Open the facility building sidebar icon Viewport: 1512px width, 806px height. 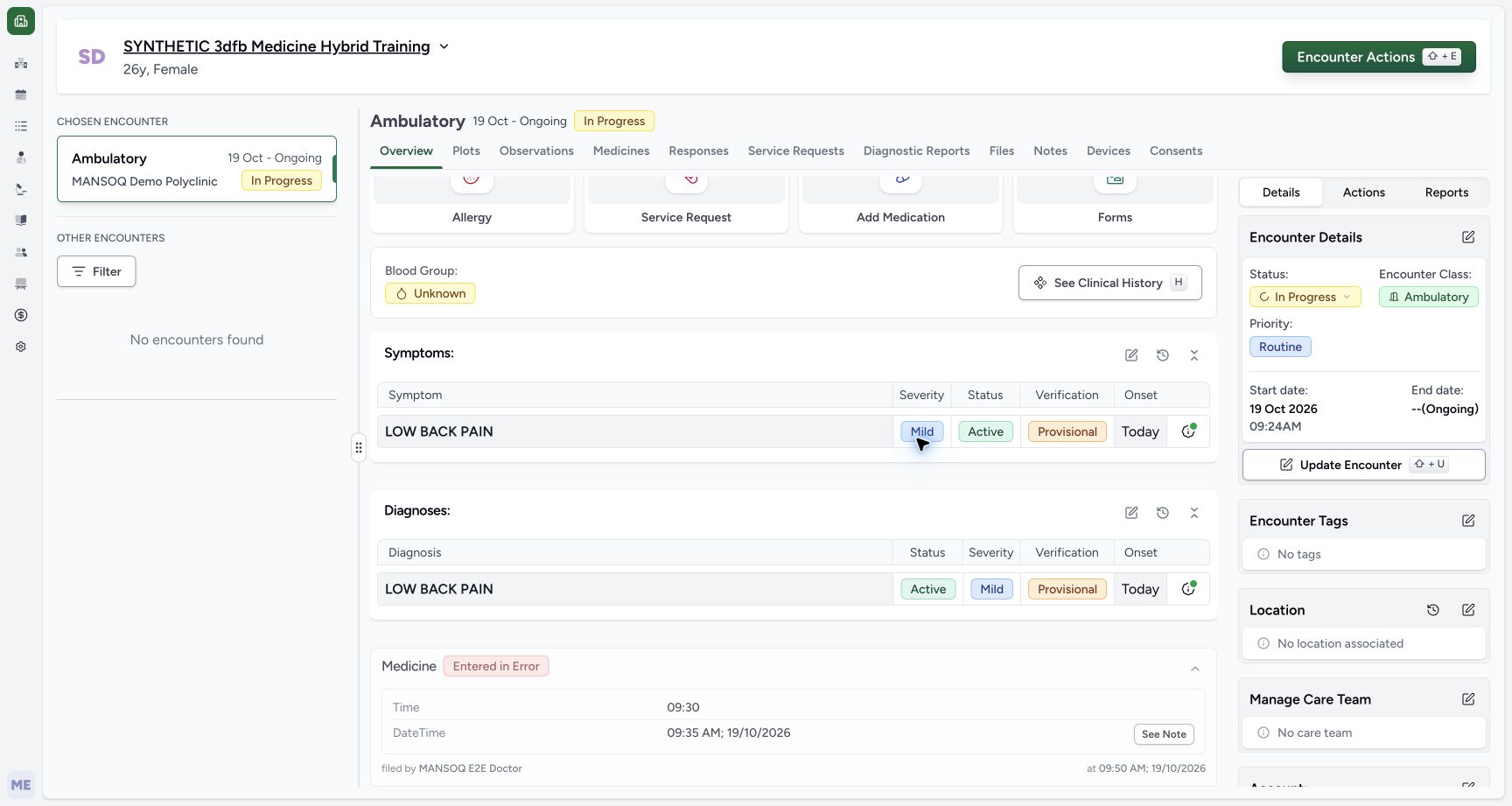21,63
